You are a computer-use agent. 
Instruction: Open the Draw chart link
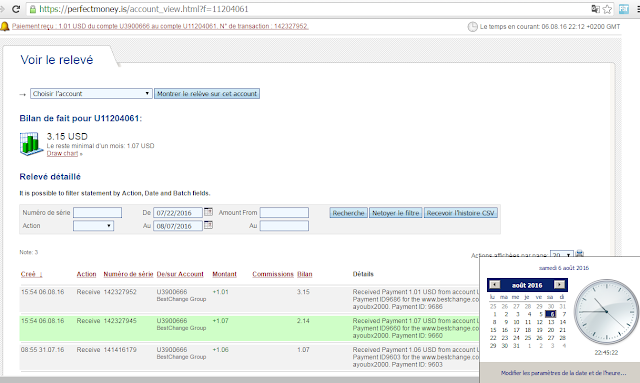pos(62,154)
